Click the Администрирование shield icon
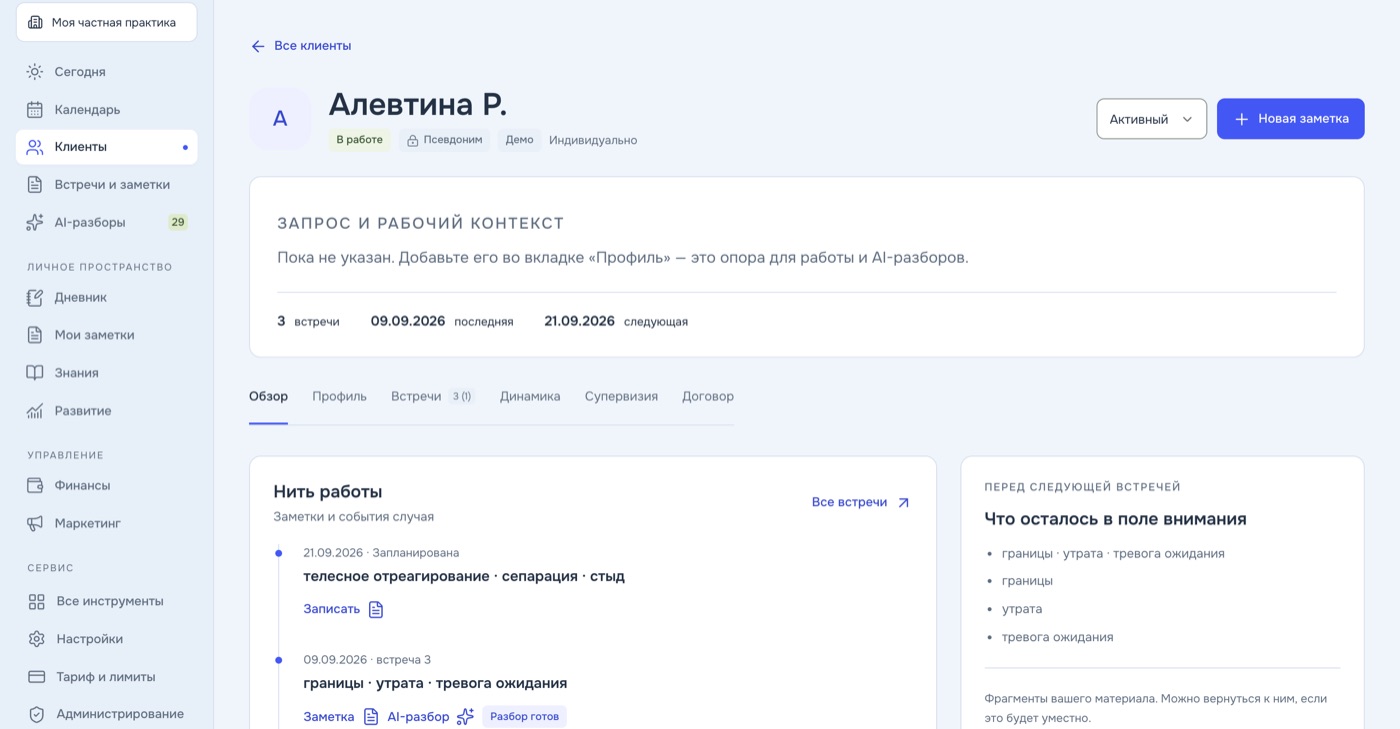Screen dimensions: 1400x729 (x=37, y=714)
